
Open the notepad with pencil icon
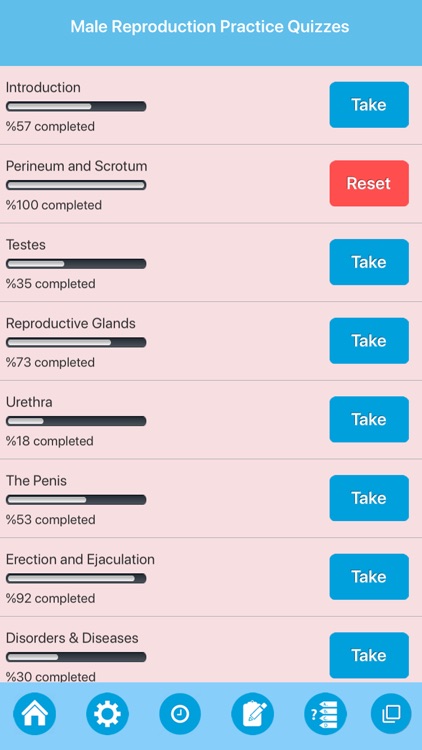point(253,714)
